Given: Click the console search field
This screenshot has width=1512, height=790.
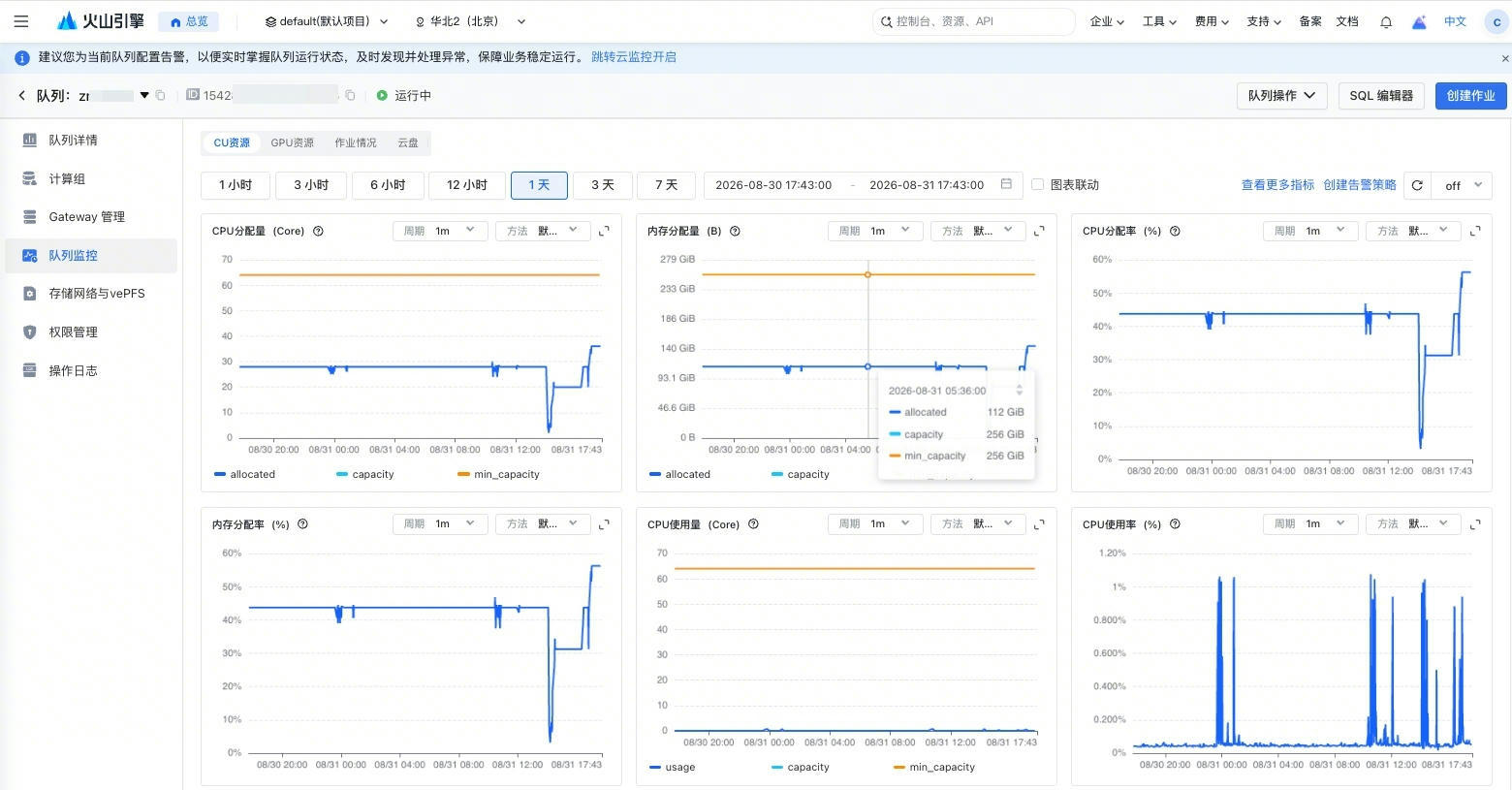Looking at the screenshot, I should (974, 21).
